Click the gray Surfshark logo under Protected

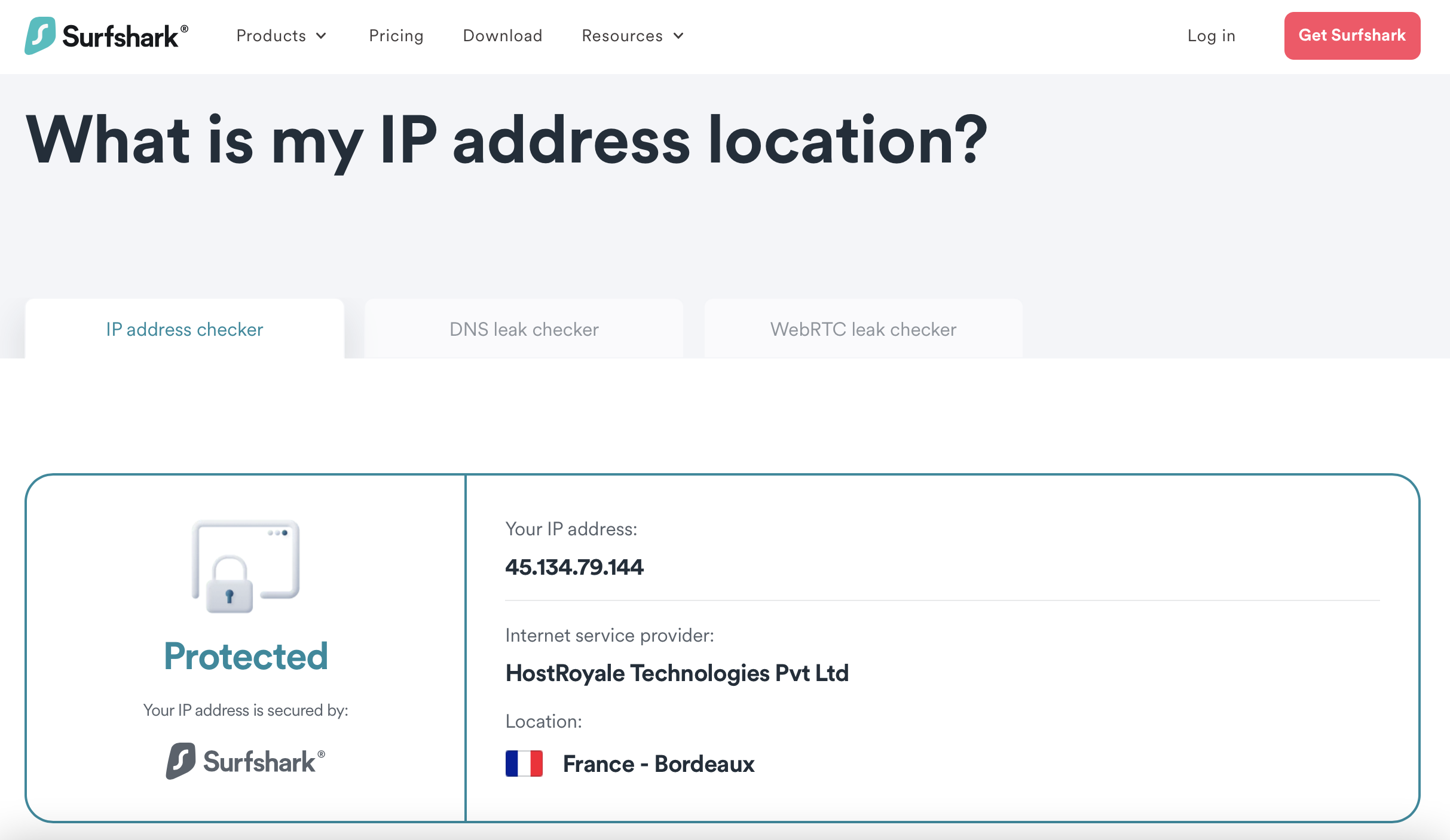245,761
